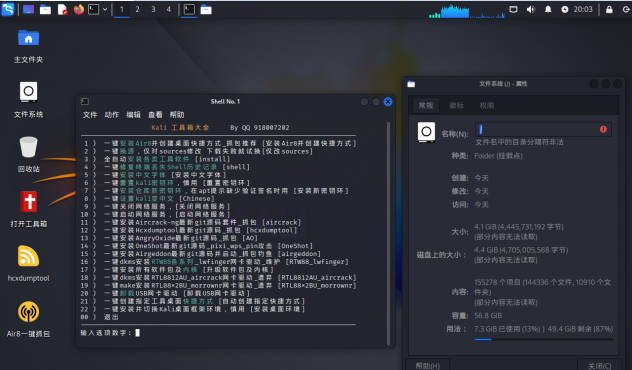Image resolution: width=632 pixels, height=370 pixels.
Task: Click option 11 line ending [aircrack]
Action: (x=192, y=222)
